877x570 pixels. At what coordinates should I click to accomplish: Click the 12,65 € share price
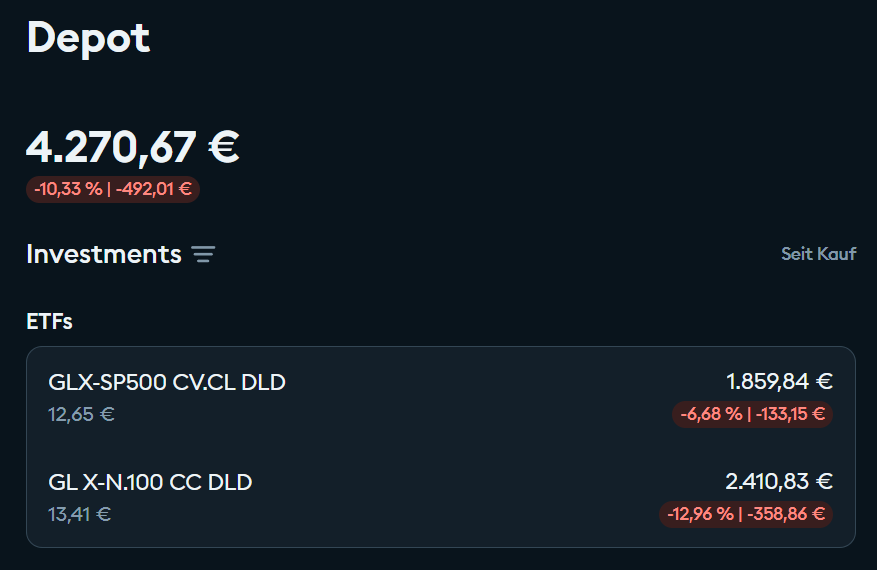tap(81, 414)
